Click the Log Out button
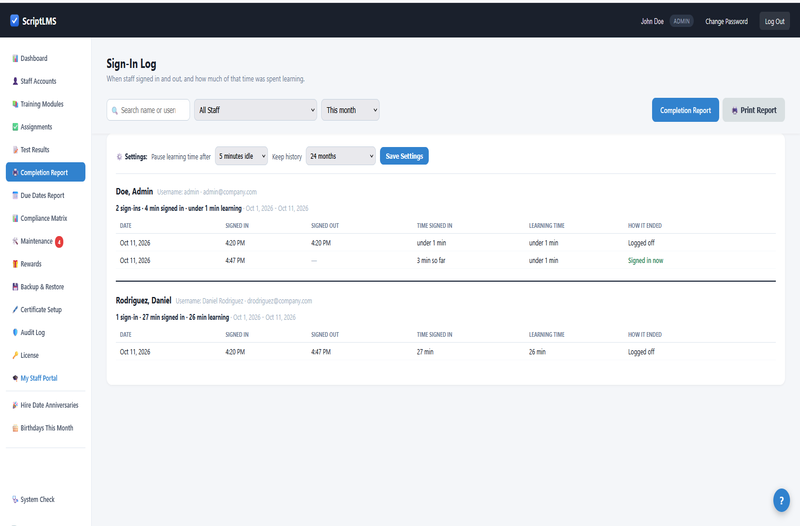Viewport: 800px width, 526px height. pyautogui.click(x=774, y=21)
